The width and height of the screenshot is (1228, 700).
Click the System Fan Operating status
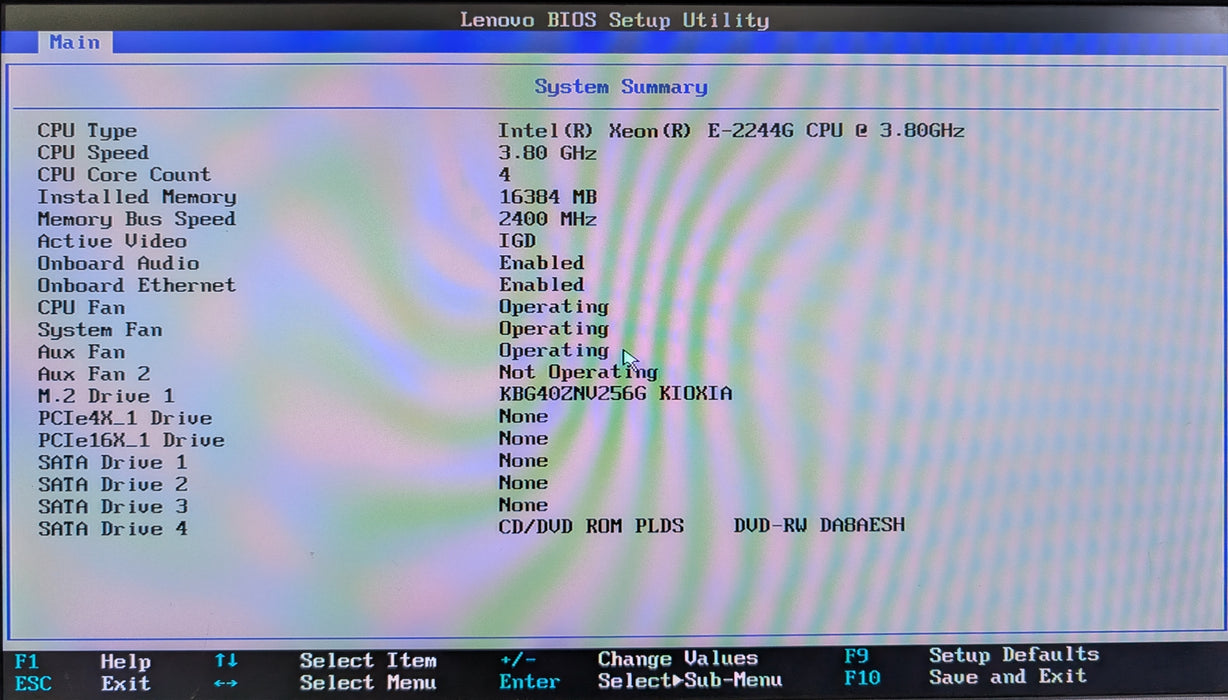(553, 329)
